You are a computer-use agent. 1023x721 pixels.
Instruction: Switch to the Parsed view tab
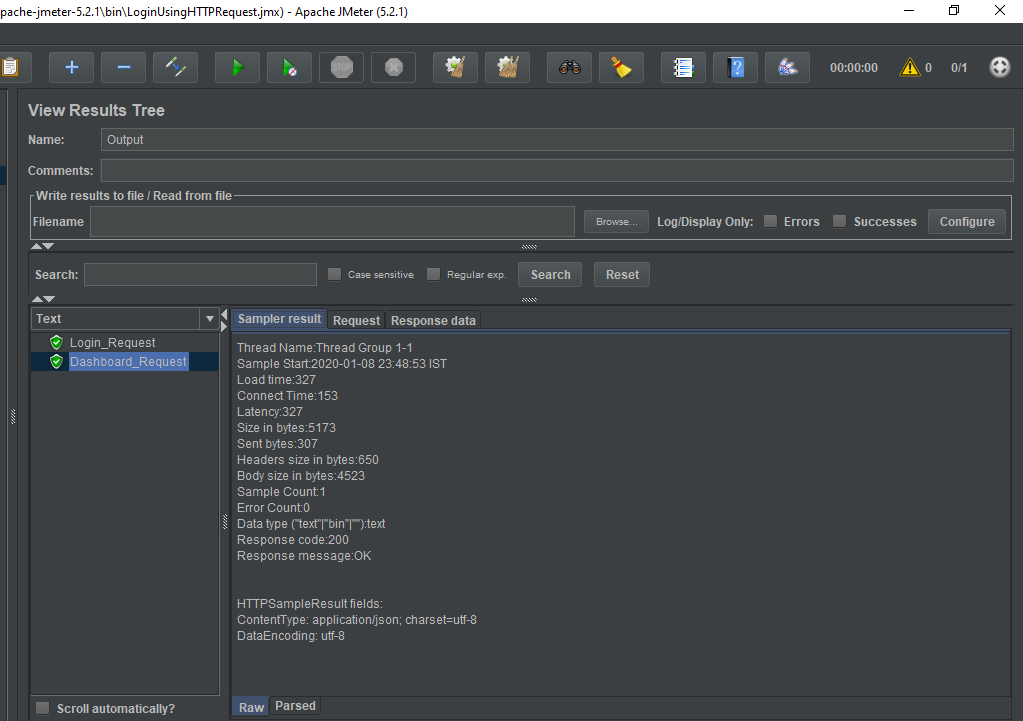click(295, 706)
